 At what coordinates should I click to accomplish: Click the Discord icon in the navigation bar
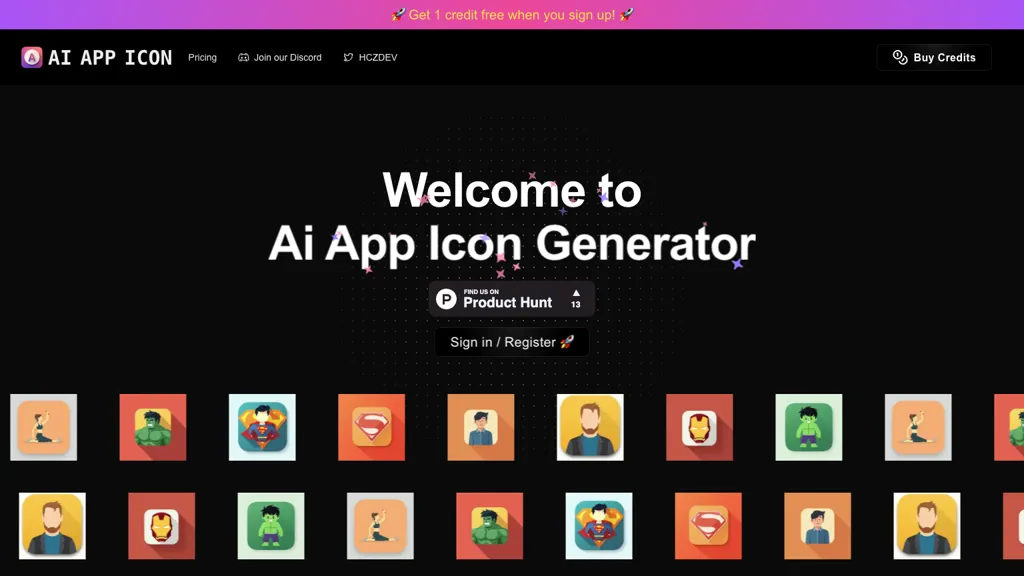click(243, 57)
